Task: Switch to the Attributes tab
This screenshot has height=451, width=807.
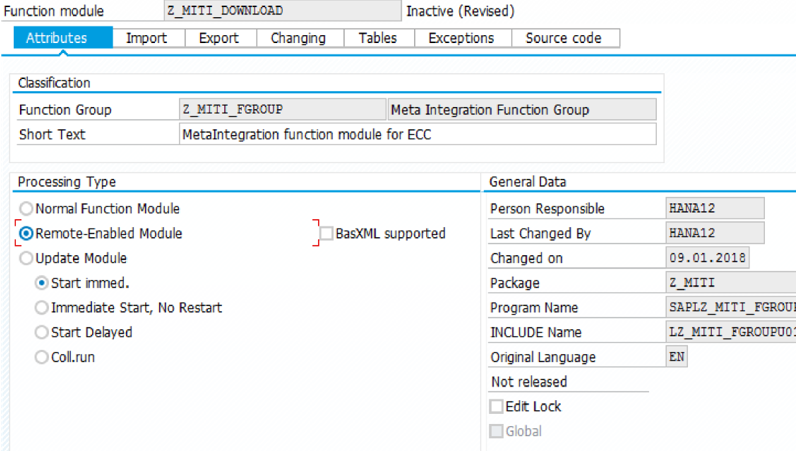Action: (56, 38)
